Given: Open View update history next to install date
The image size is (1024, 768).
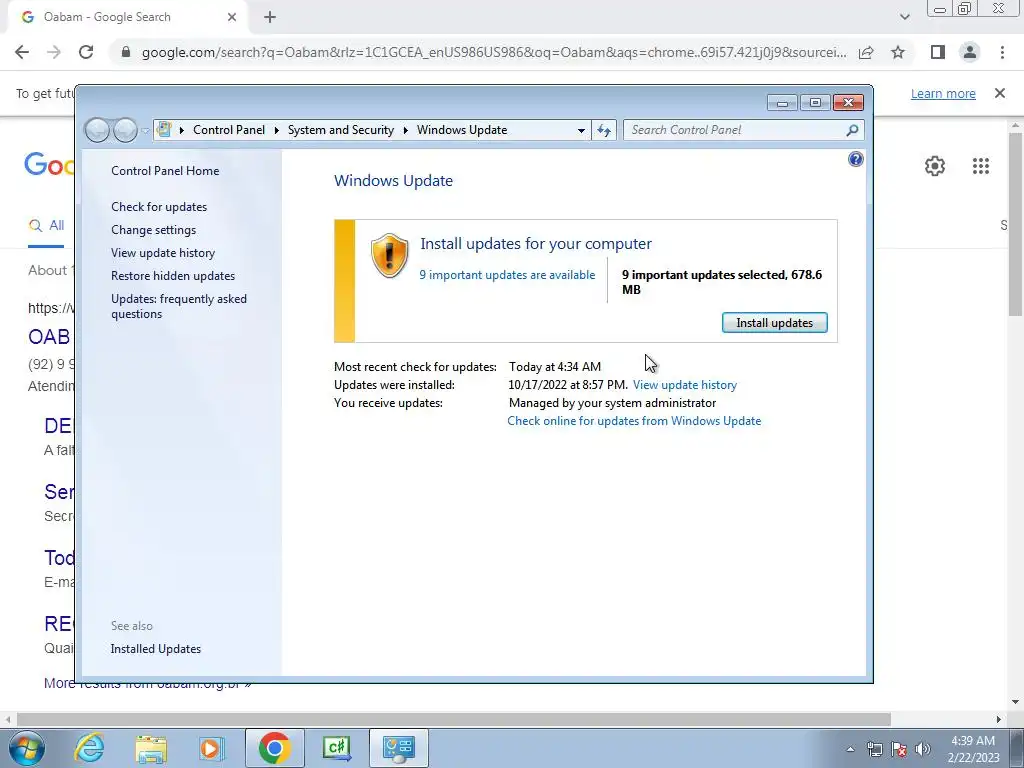Looking at the screenshot, I should 684,385.
